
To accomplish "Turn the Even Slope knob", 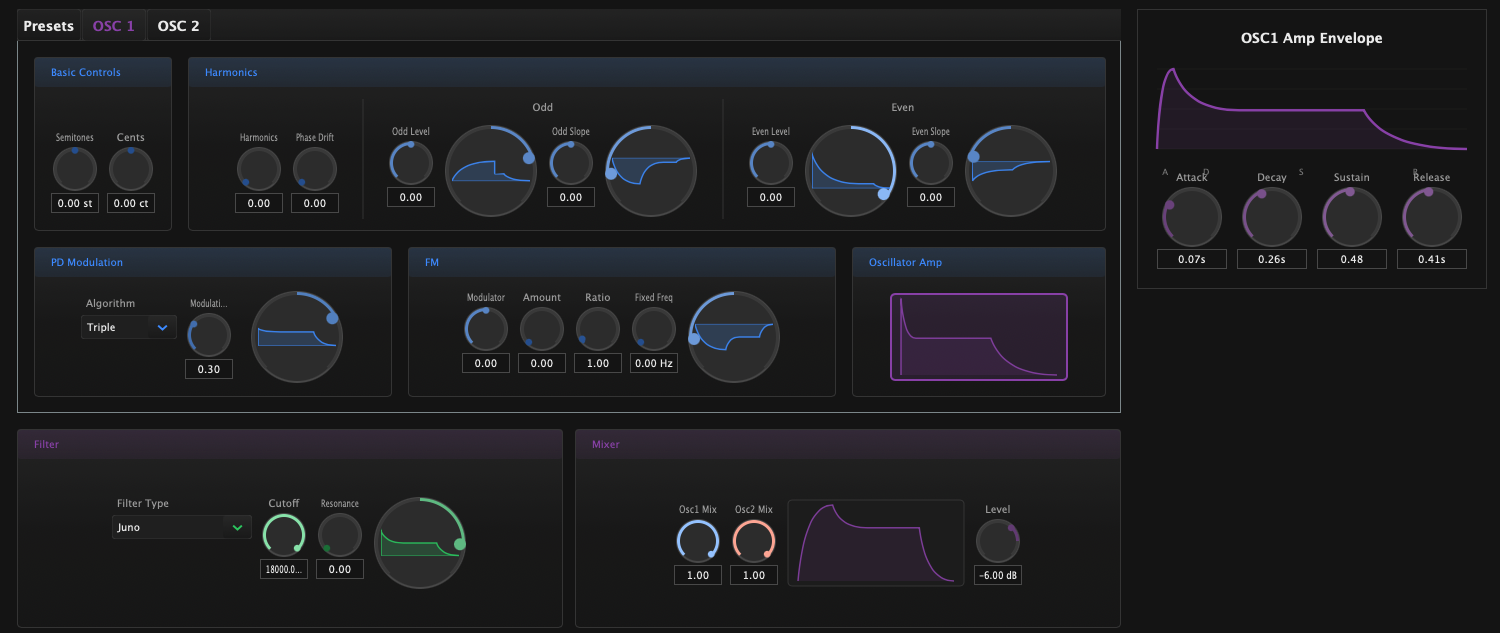I will (930, 161).
